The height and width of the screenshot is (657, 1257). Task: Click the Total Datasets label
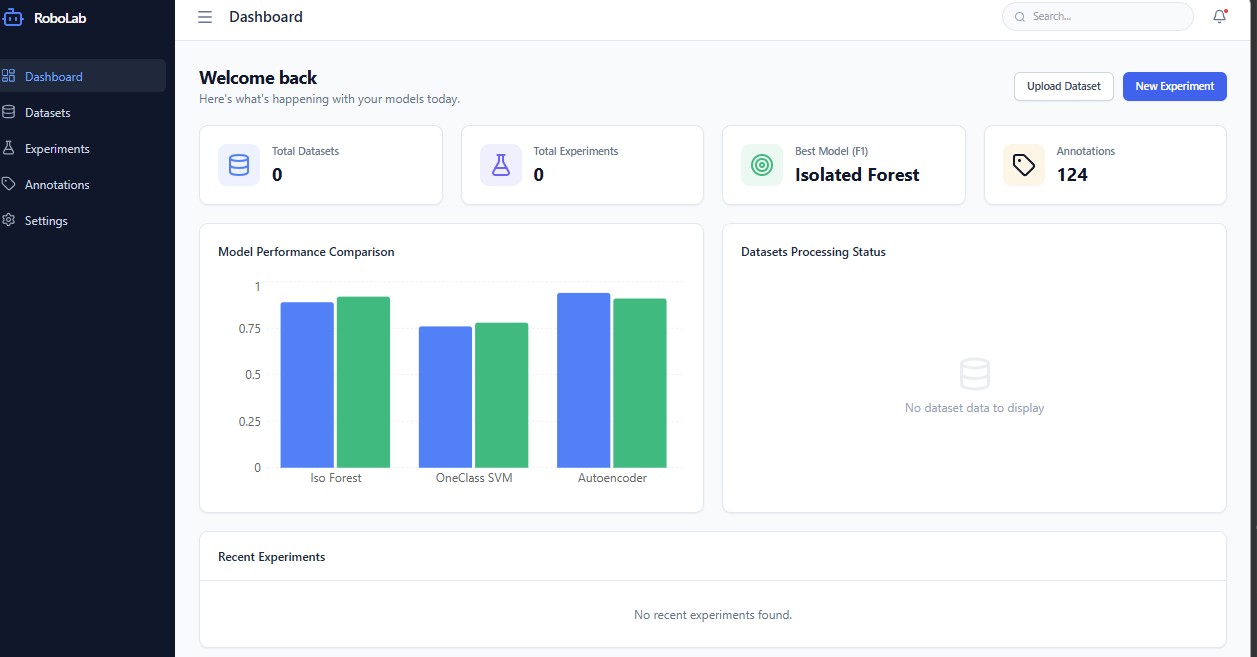(305, 151)
